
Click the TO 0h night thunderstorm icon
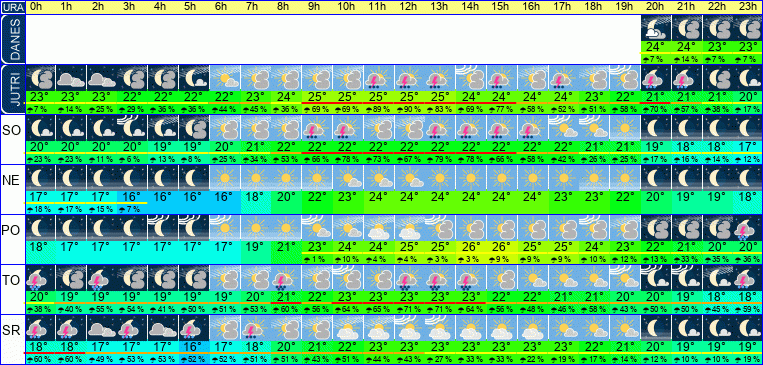click(x=40, y=278)
